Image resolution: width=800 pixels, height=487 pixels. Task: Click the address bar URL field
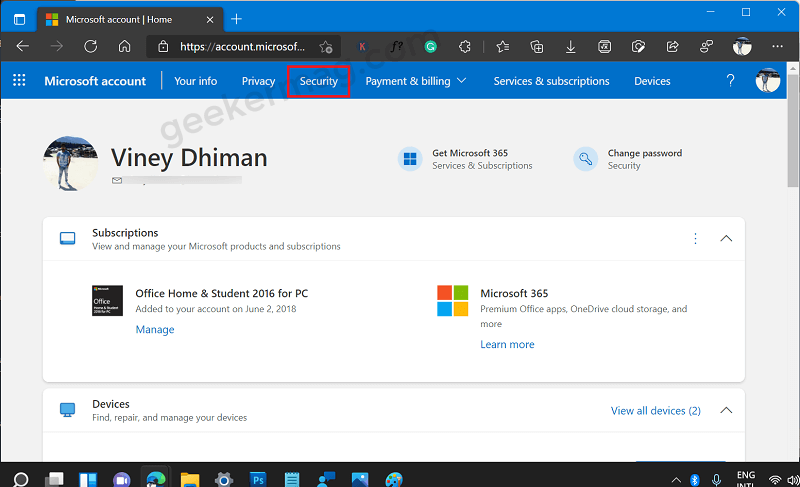(242, 47)
